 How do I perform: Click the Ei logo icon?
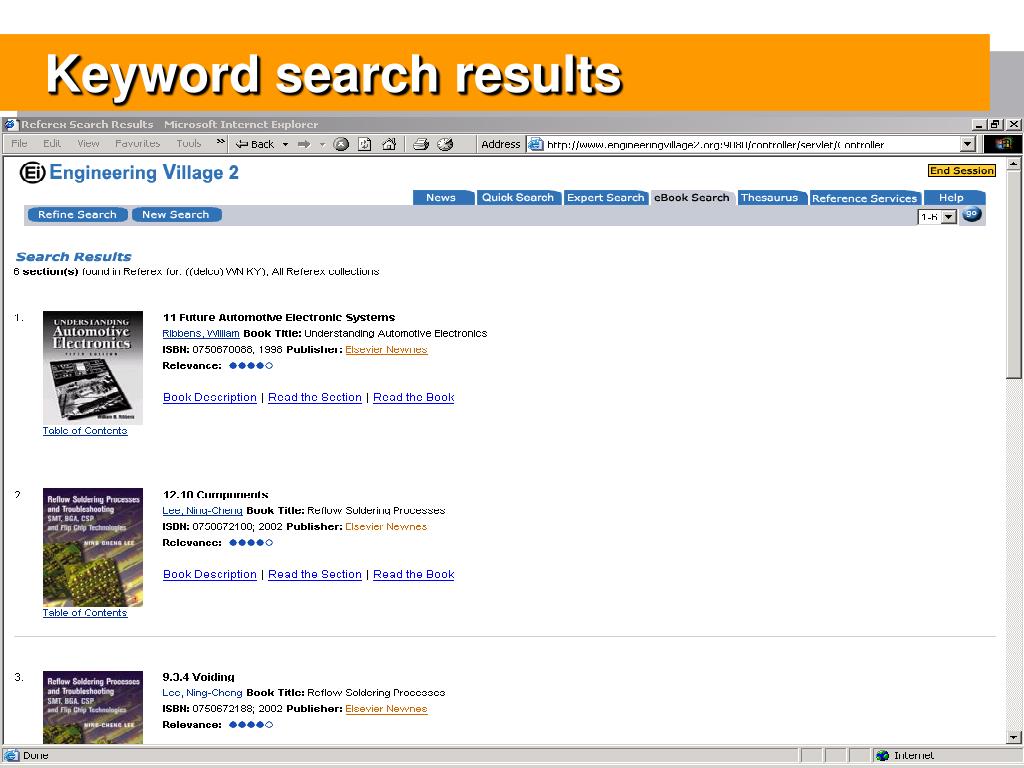pos(32,172)
